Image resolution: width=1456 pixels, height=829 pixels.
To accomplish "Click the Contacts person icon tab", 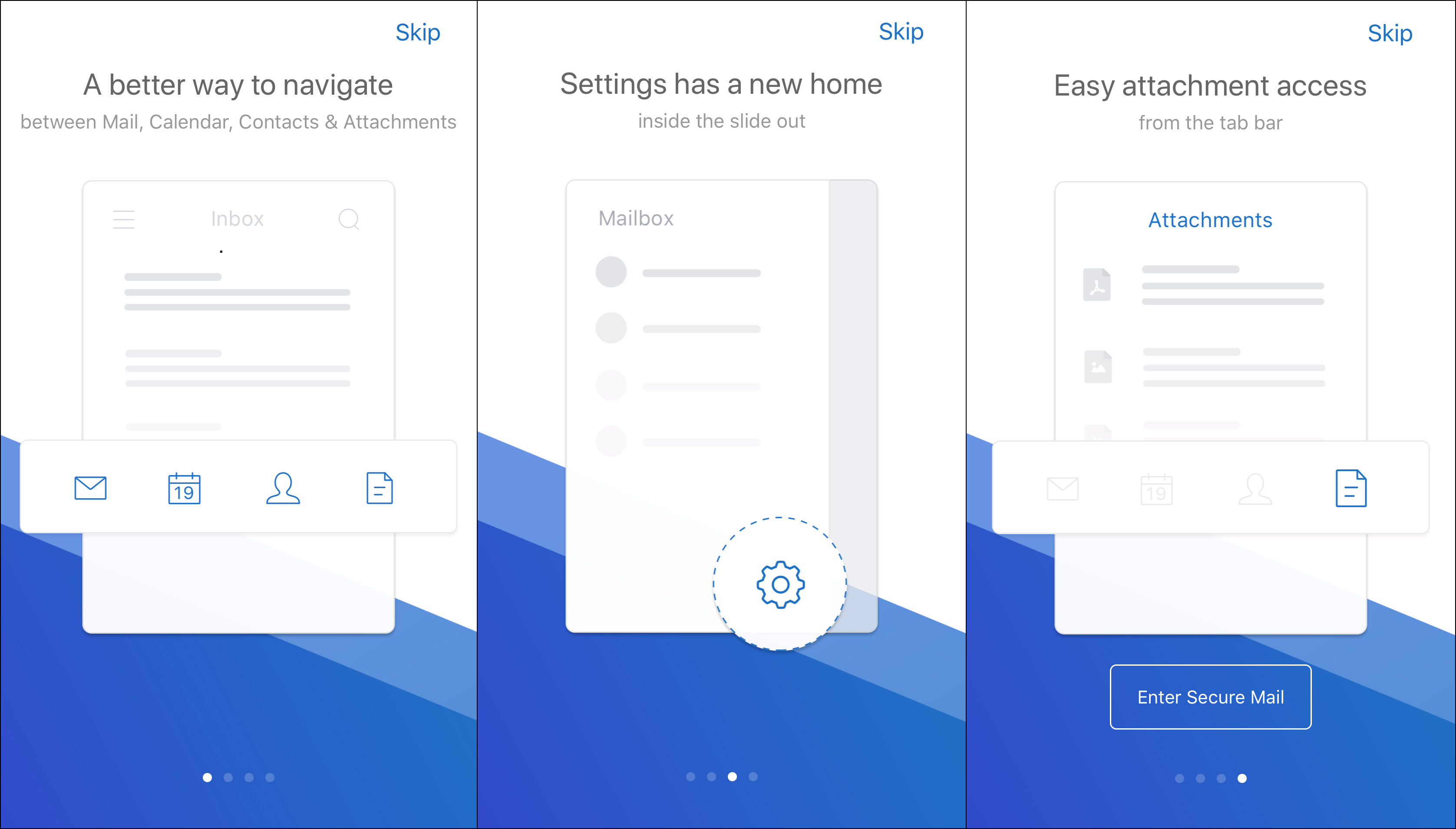I will pyautogui.click(x=281, y=490).
